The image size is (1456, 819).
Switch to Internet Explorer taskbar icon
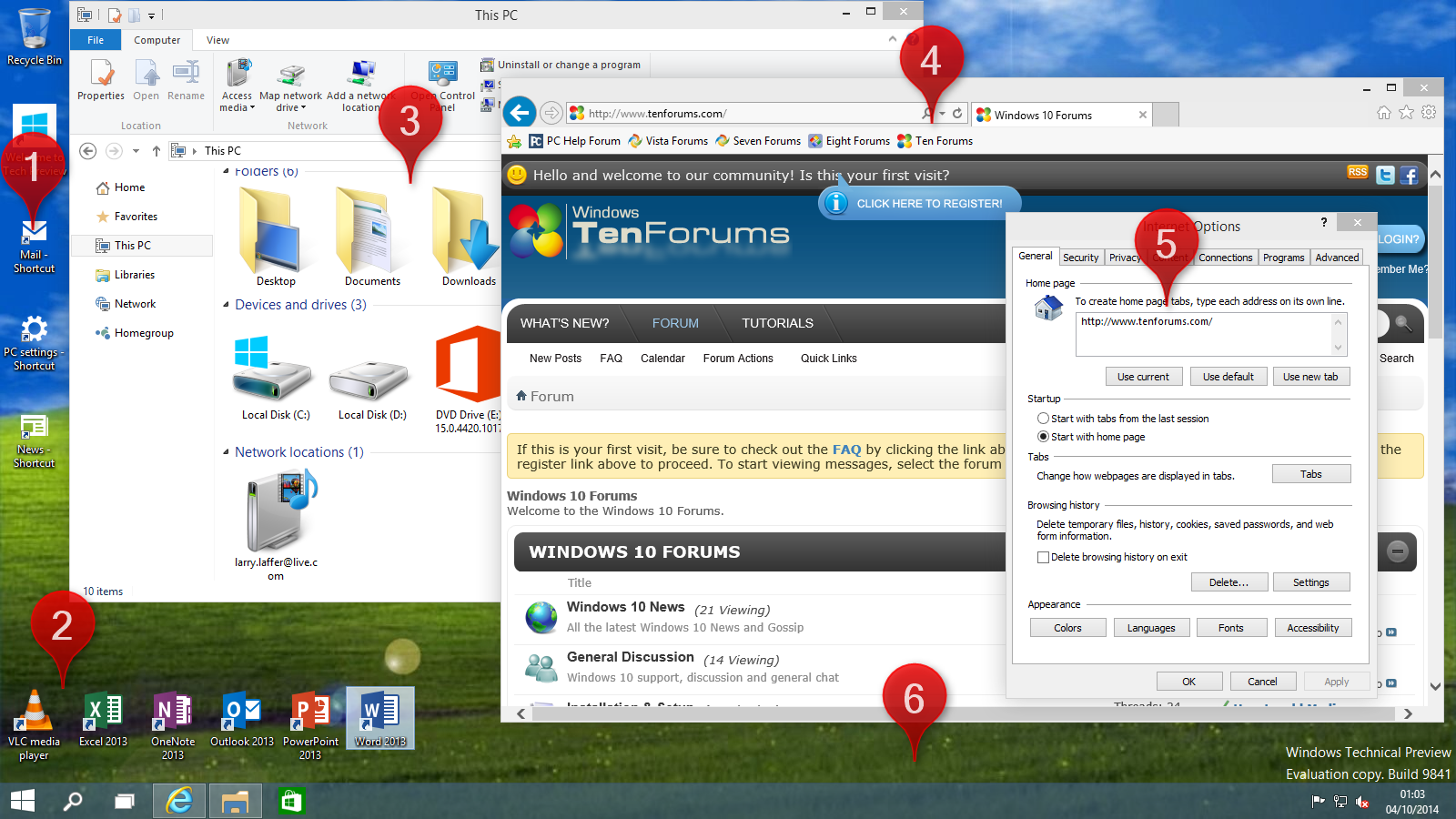179,801
